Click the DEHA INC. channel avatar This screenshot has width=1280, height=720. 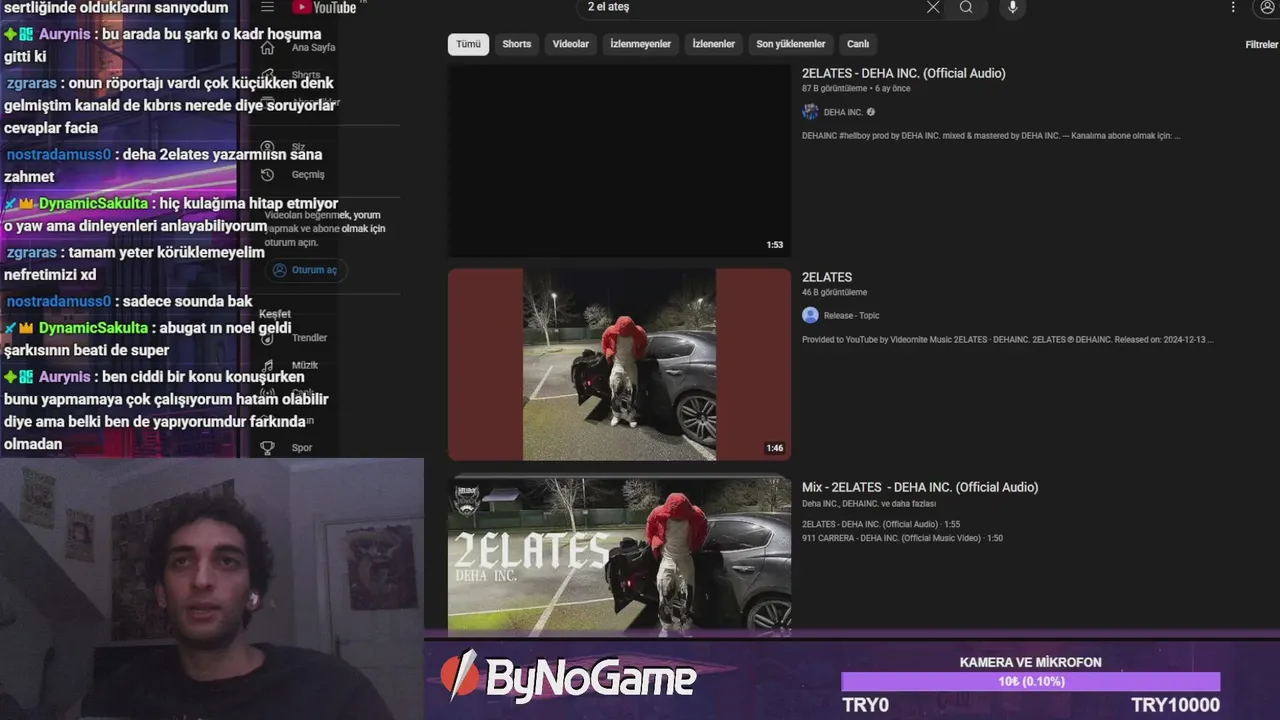810,112
